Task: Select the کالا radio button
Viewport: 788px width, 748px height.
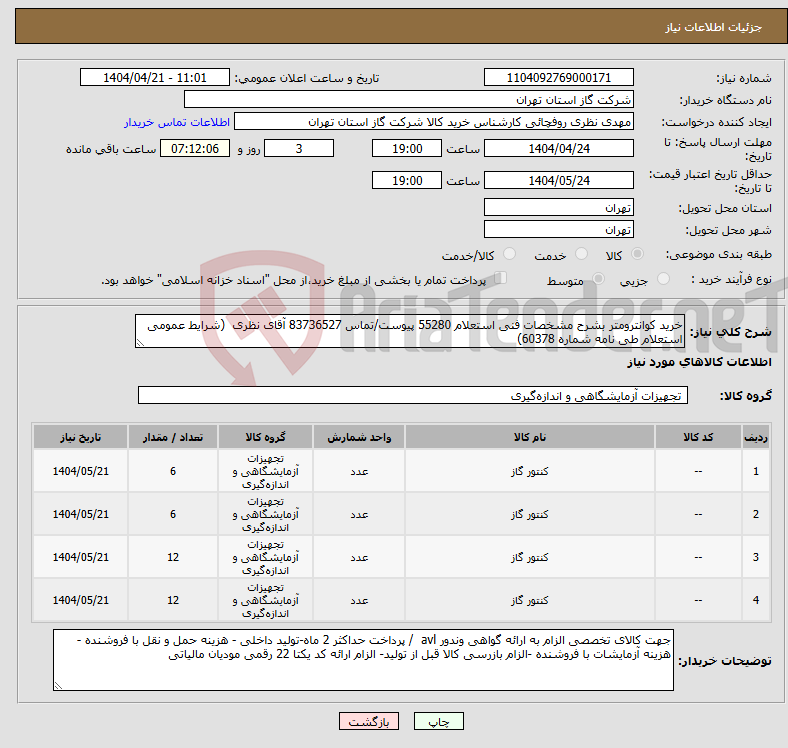Action: 637,254
